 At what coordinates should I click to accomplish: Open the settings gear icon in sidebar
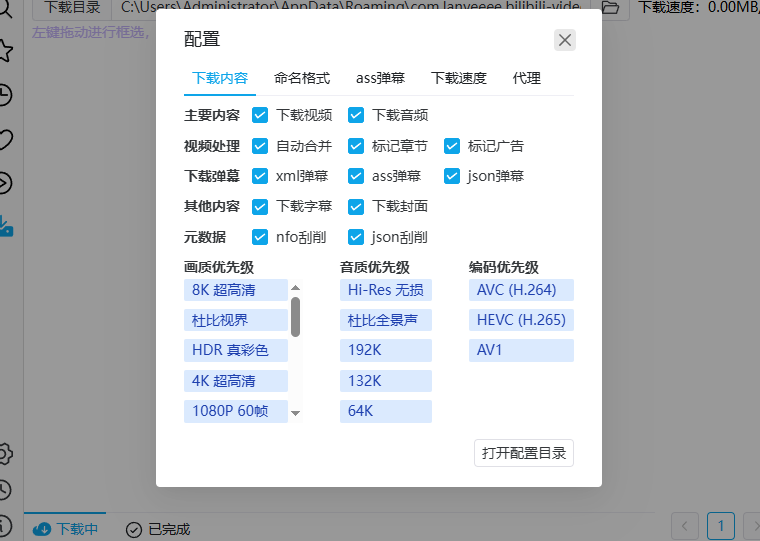[5, 453]
